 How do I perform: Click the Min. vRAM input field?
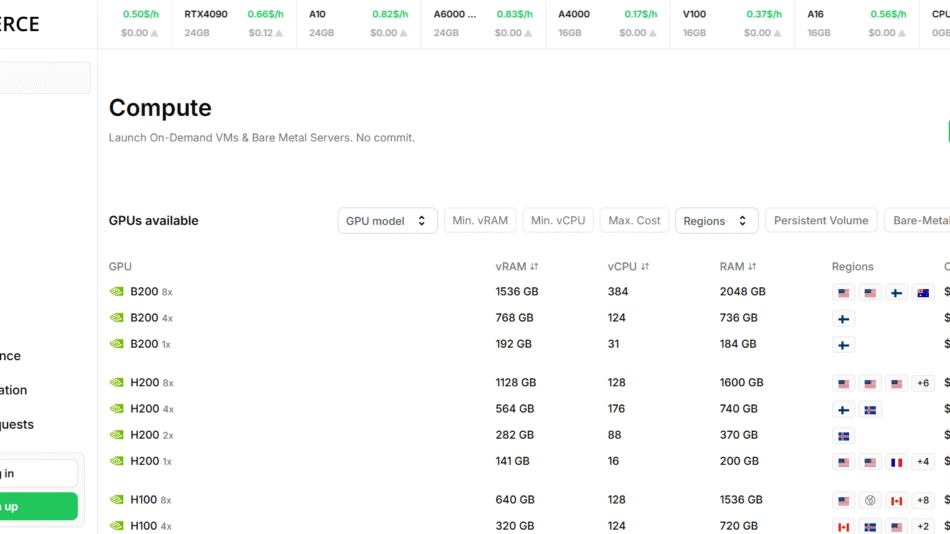point(480,221)
